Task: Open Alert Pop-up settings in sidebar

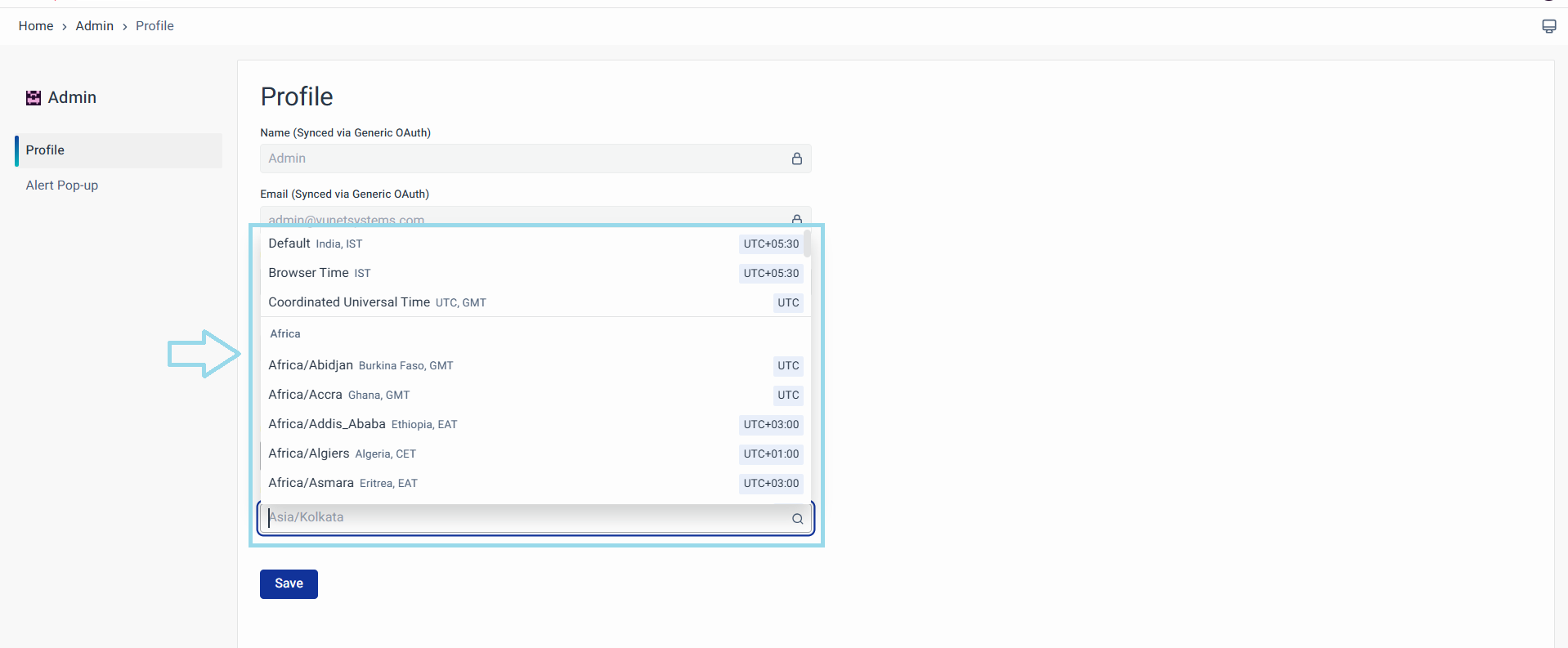Action: click(x=62, y=185)
